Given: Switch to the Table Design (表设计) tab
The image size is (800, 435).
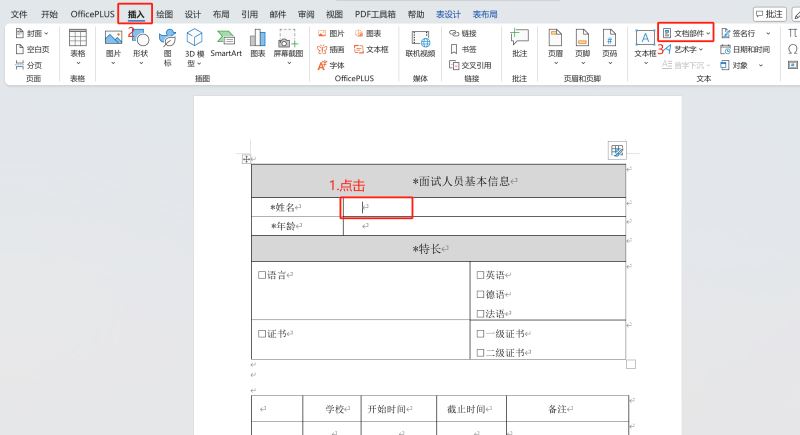Looking at the screenshot, I should pos(448,14).
